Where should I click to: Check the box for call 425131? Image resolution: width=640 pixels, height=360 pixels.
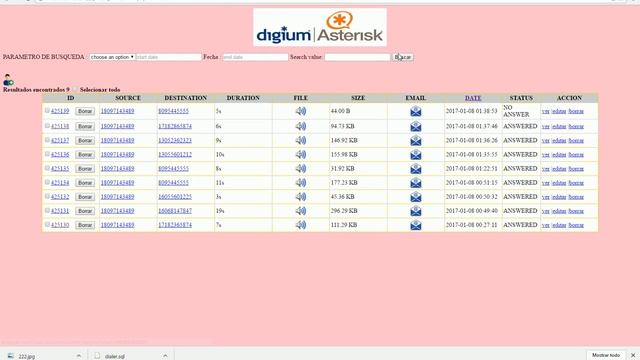click(x=47, y=210)
